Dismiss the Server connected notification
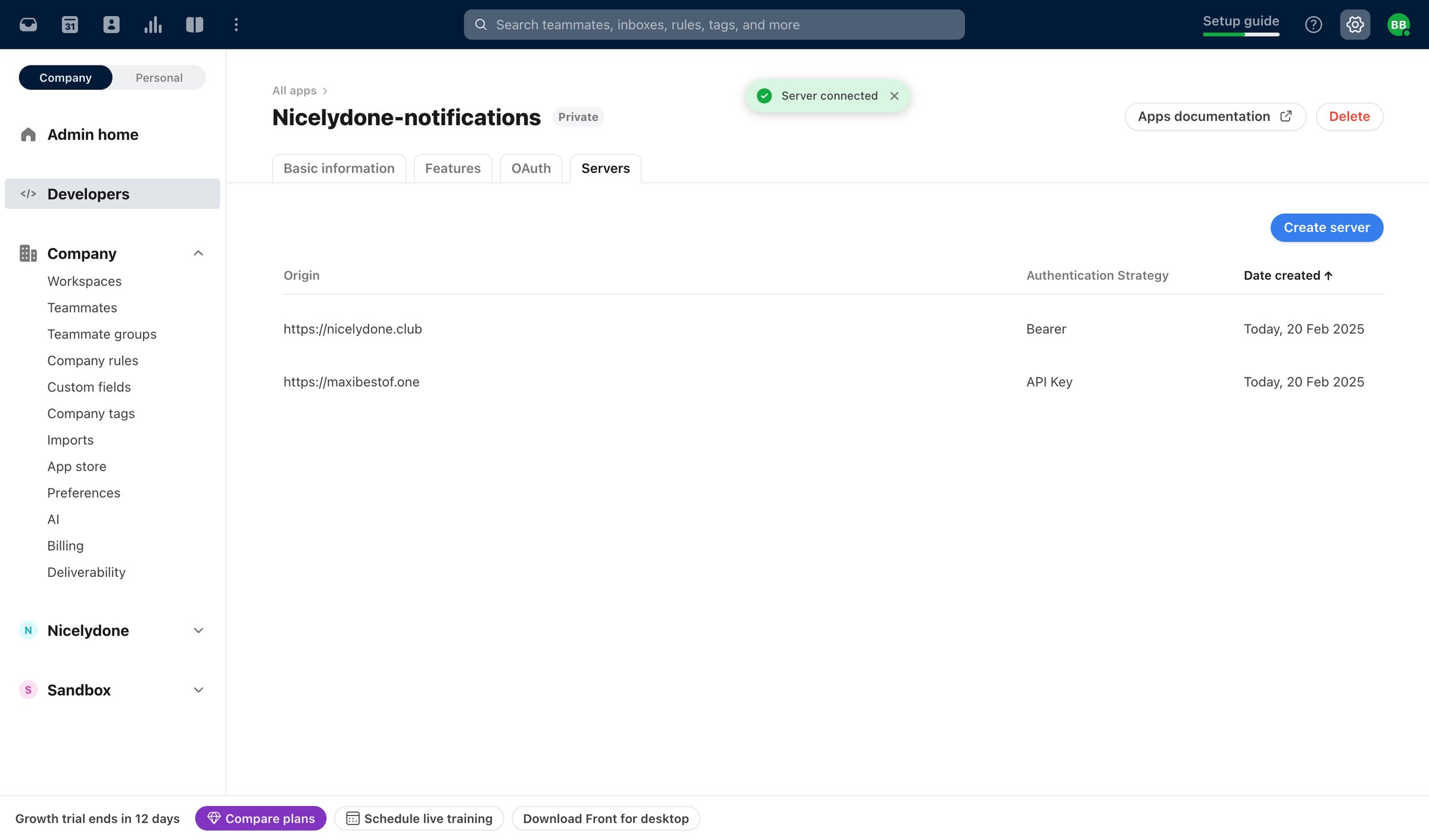This screenshot has width=1429, height=840. coord(894,96)
